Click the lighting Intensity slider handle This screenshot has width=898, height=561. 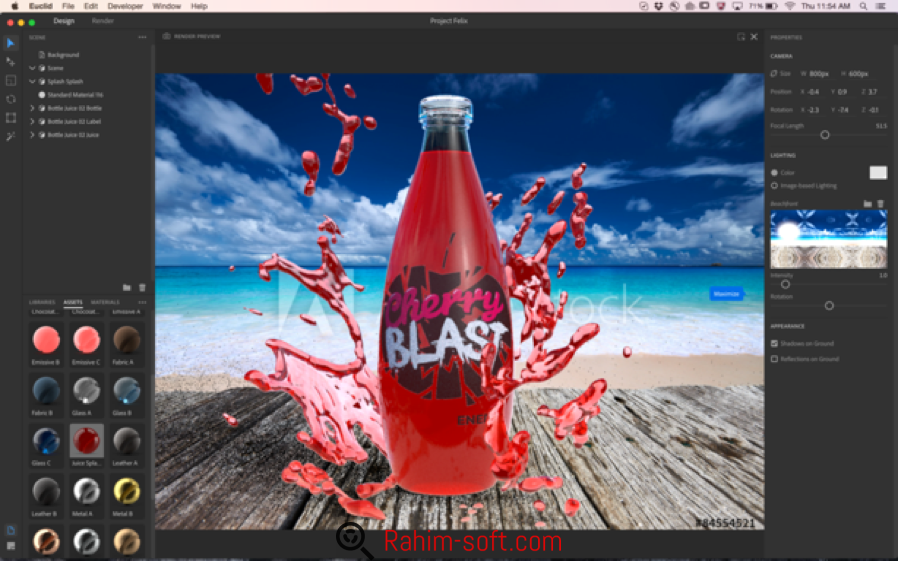coord(785,285)
